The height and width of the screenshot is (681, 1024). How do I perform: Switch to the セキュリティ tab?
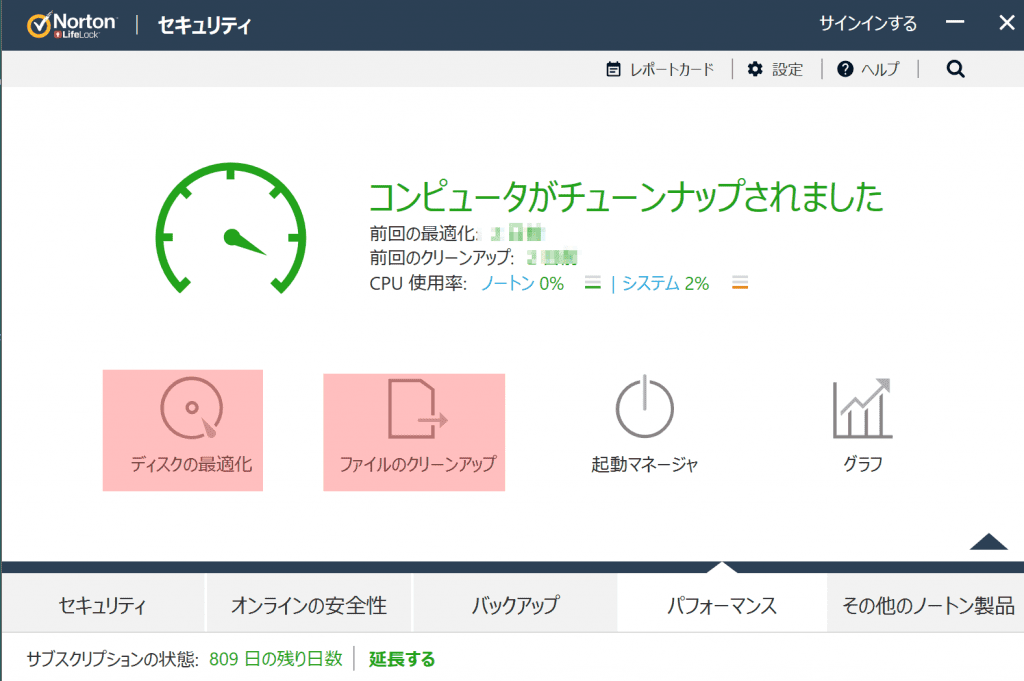tap(103, 605)
